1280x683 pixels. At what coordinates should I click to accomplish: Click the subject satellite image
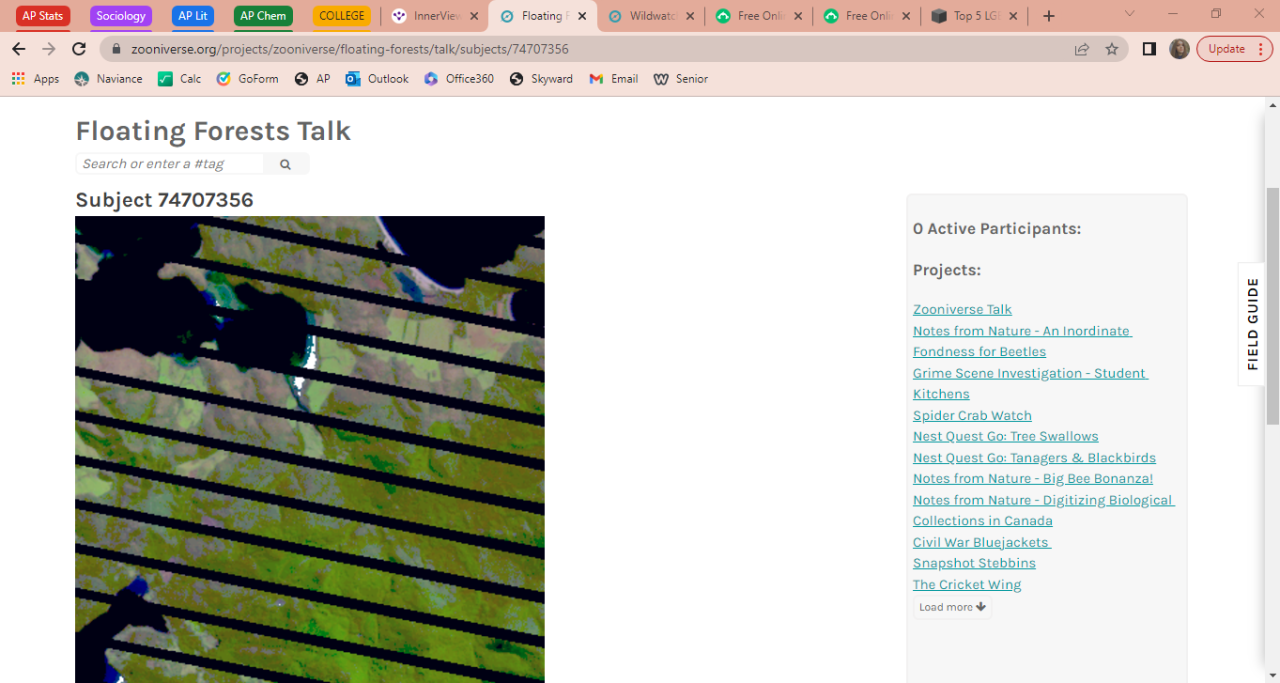click(310, 449)
